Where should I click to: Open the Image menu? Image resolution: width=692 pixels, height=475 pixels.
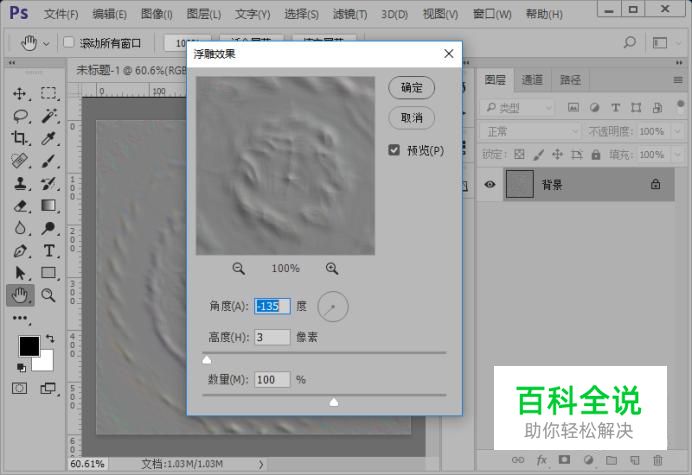157,14
